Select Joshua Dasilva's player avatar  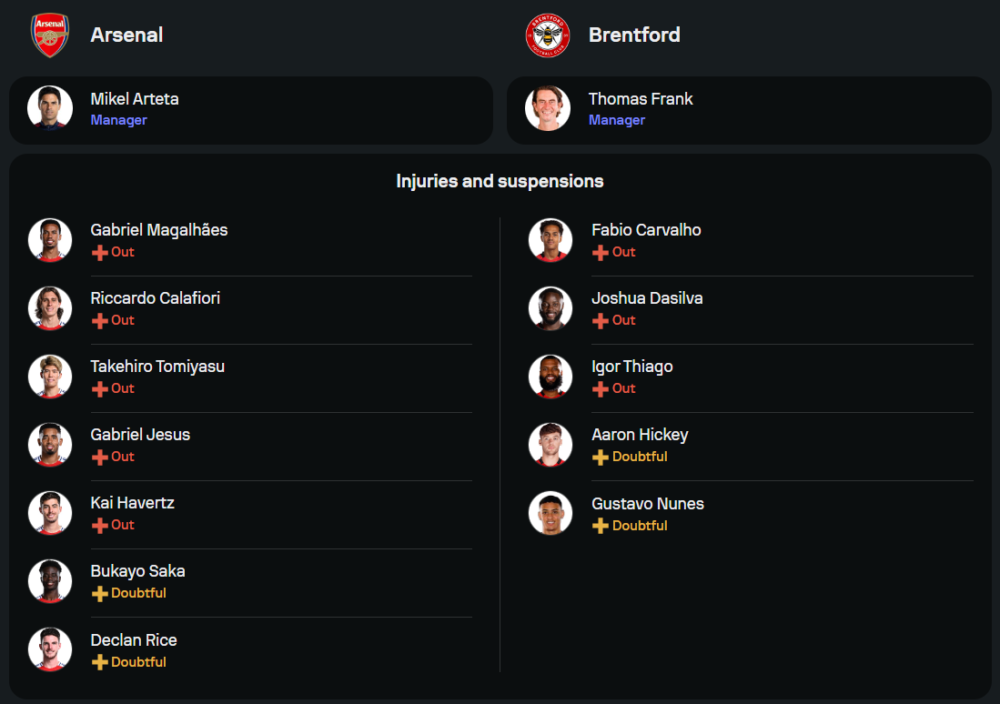tap(550, 308)
